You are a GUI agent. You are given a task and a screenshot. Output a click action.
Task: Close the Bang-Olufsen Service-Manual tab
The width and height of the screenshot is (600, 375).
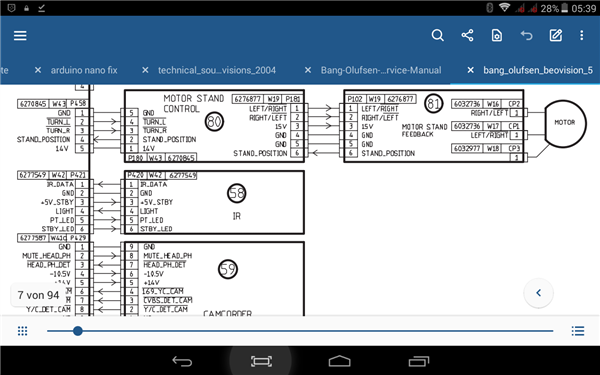click(x=308, y=70)
